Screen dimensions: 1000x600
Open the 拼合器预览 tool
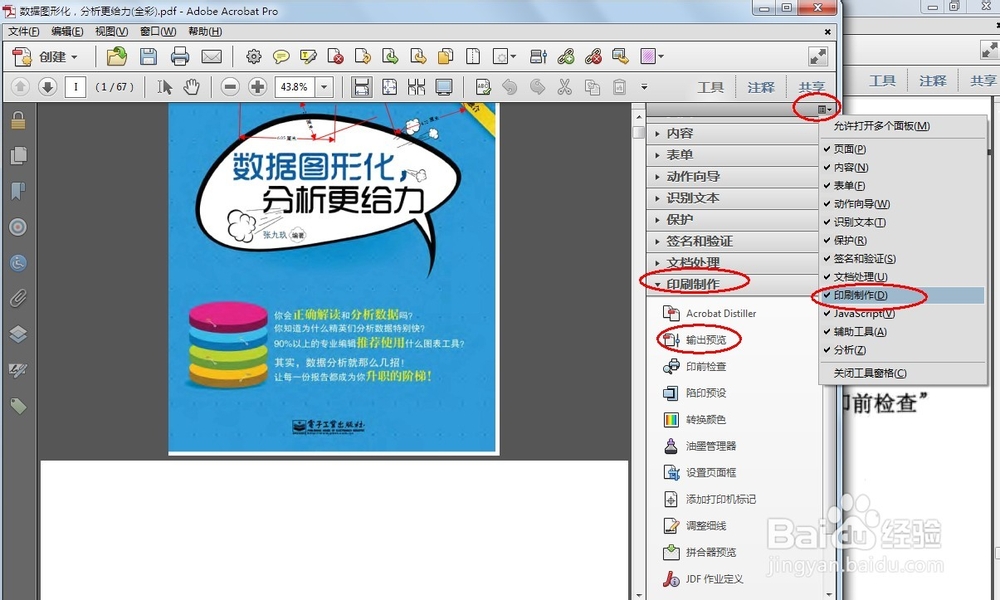709,550
